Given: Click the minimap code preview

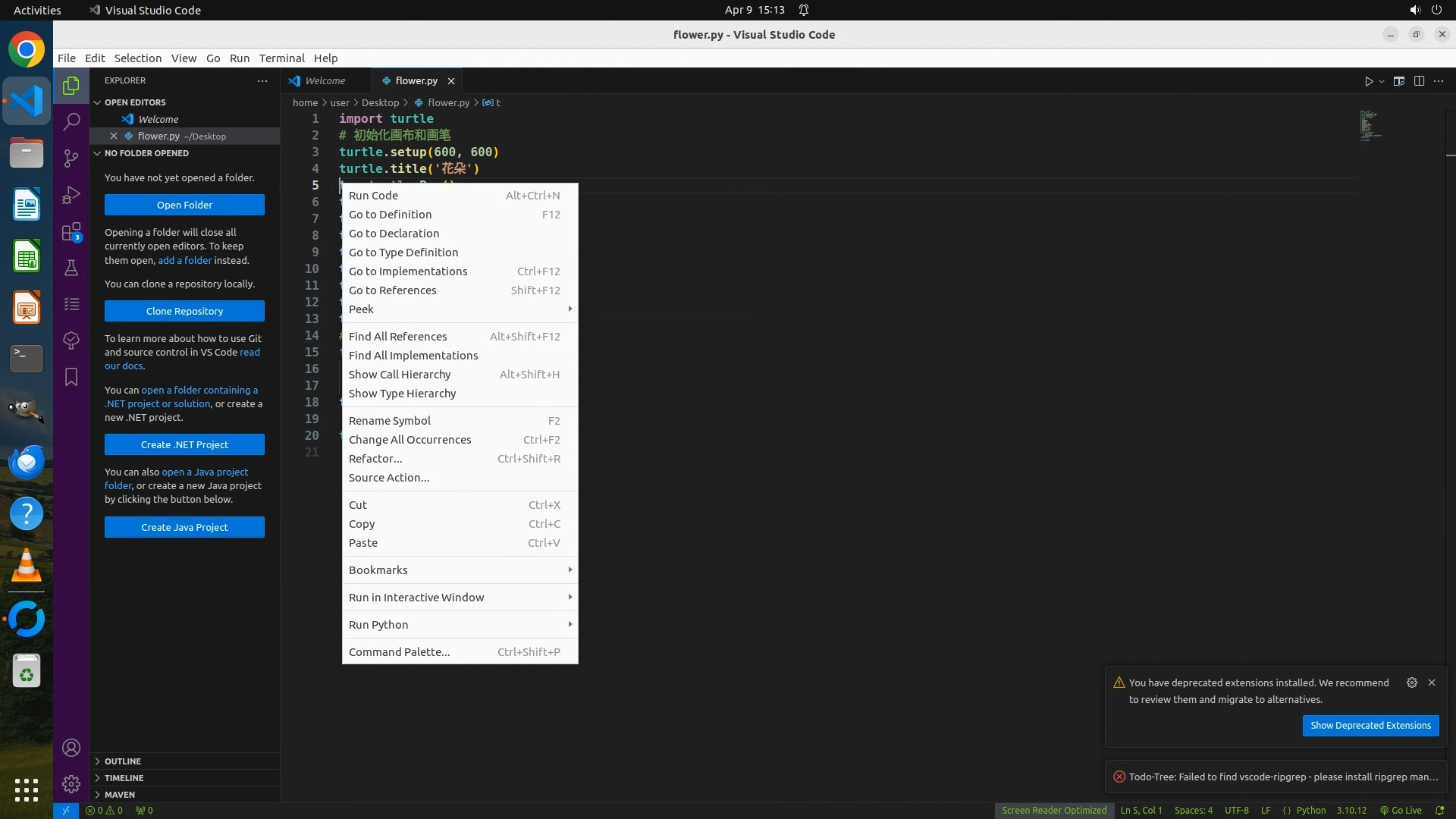Looking at the screenshot, I should coord(1370,126).
